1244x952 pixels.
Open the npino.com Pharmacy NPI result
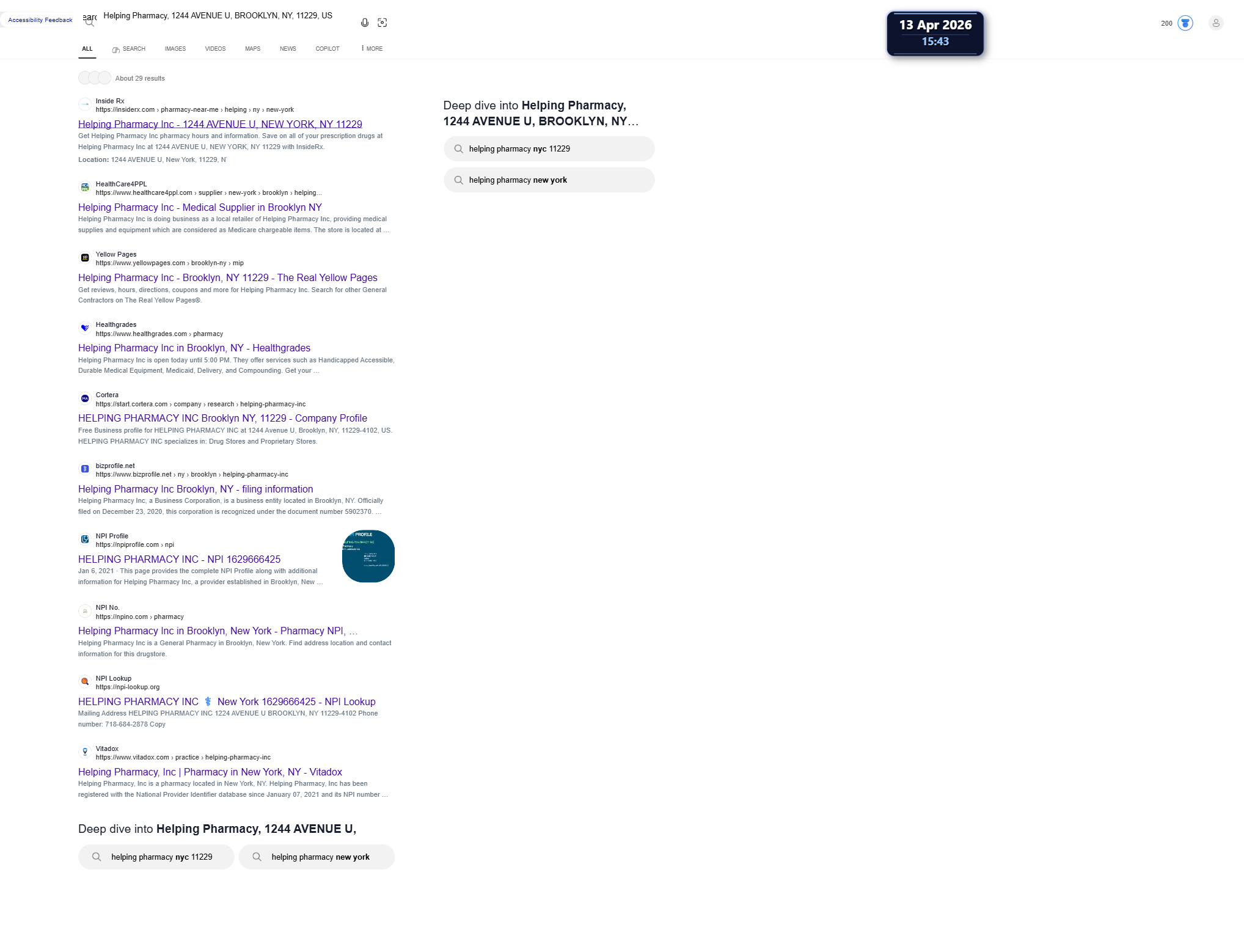[x=218, y=631]
